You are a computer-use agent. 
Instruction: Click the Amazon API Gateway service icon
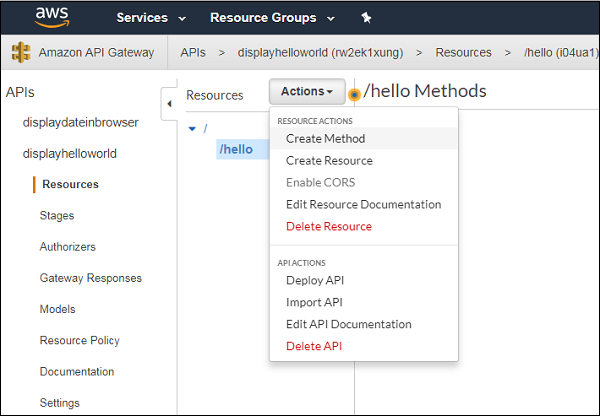click(x=21, y=52)
